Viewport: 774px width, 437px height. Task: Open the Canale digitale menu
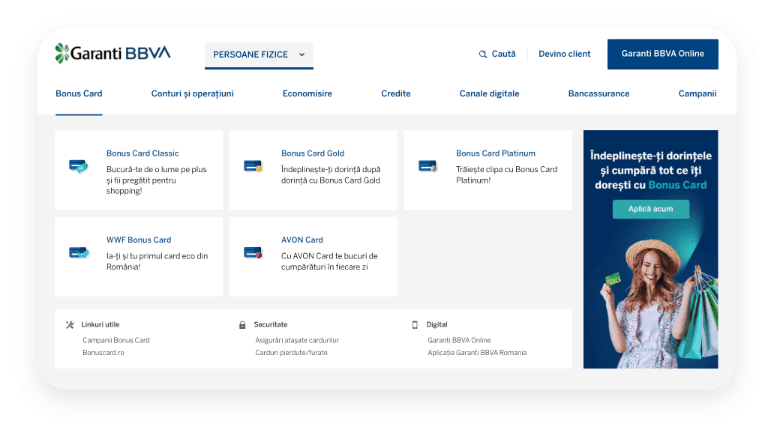click(489, 93)
